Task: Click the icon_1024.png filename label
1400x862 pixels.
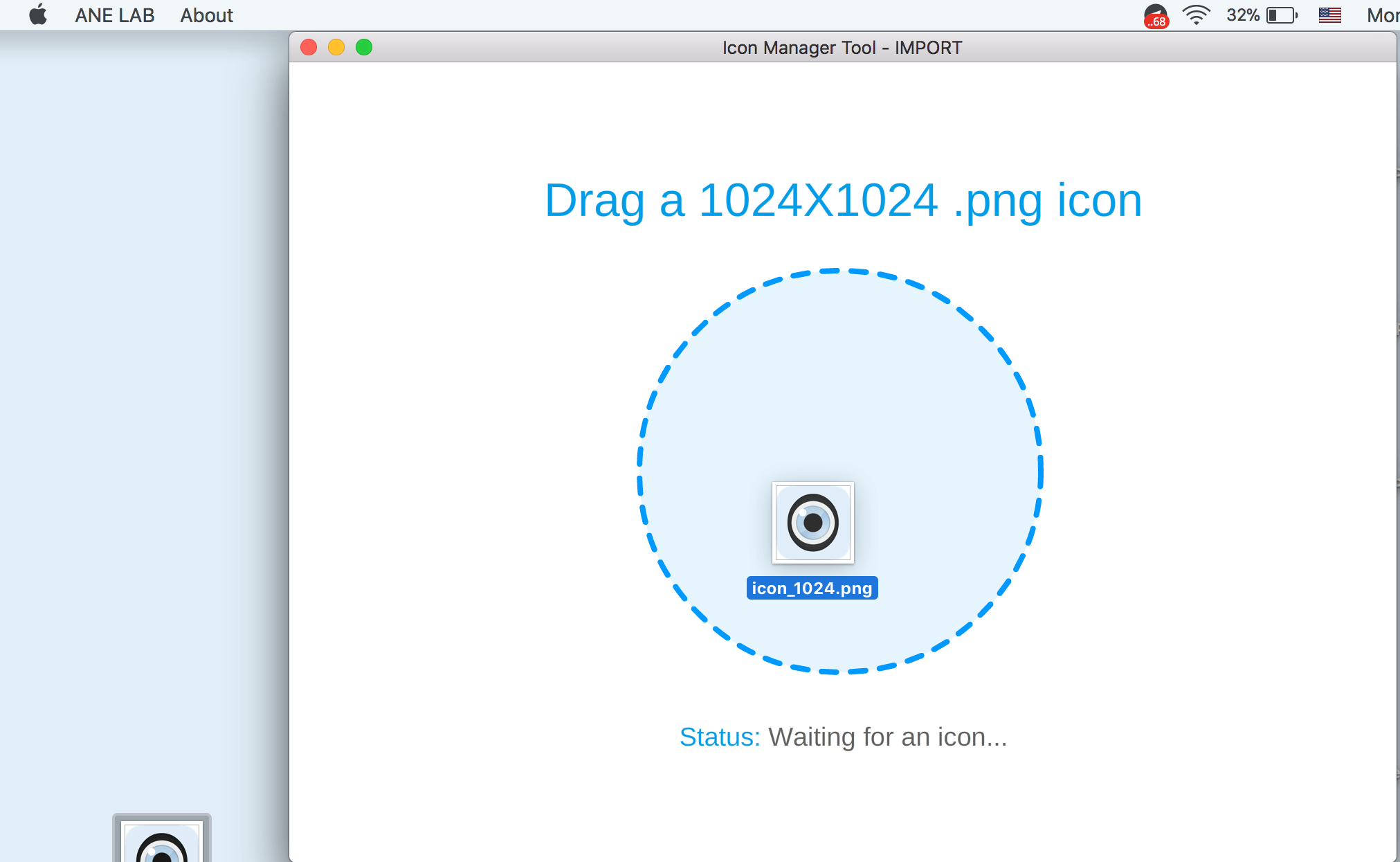Action: coord(812,588)
